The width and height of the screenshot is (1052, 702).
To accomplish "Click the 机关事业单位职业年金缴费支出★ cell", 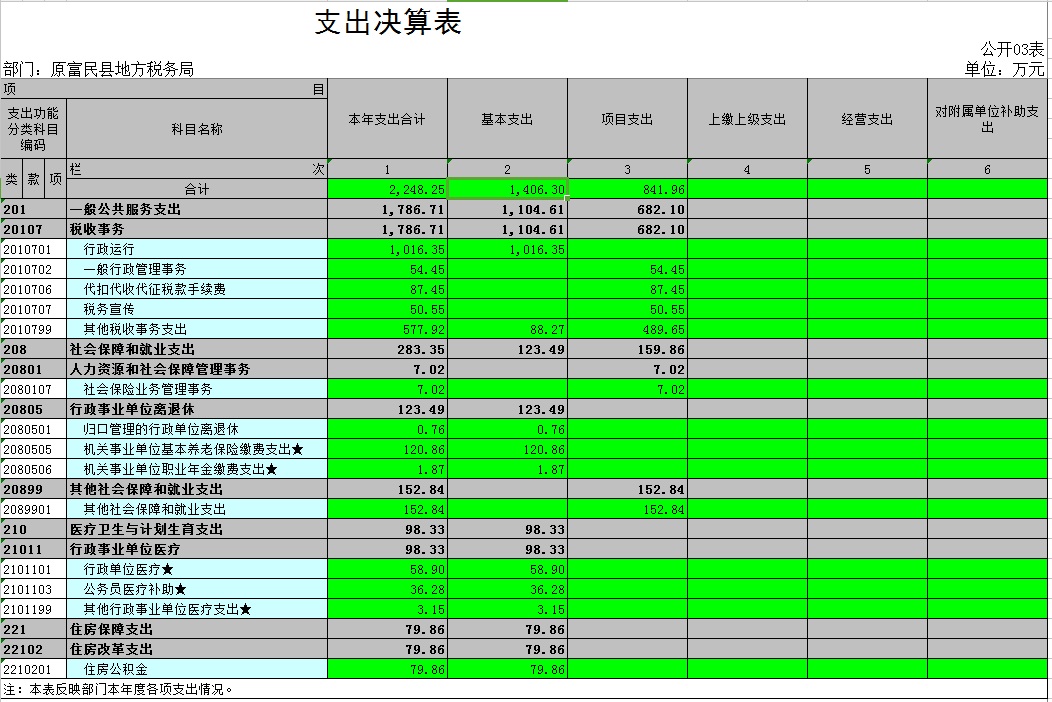I will click(x=197, y=469).
